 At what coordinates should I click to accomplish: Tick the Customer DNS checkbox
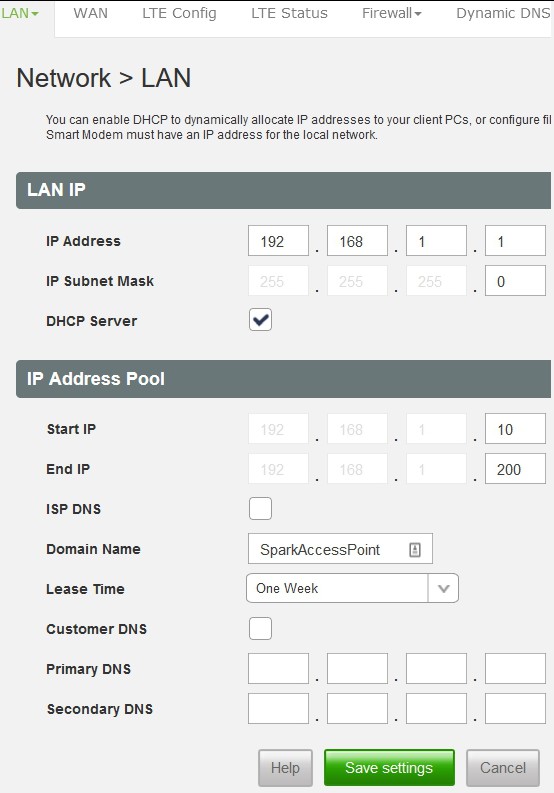[260, 629]
